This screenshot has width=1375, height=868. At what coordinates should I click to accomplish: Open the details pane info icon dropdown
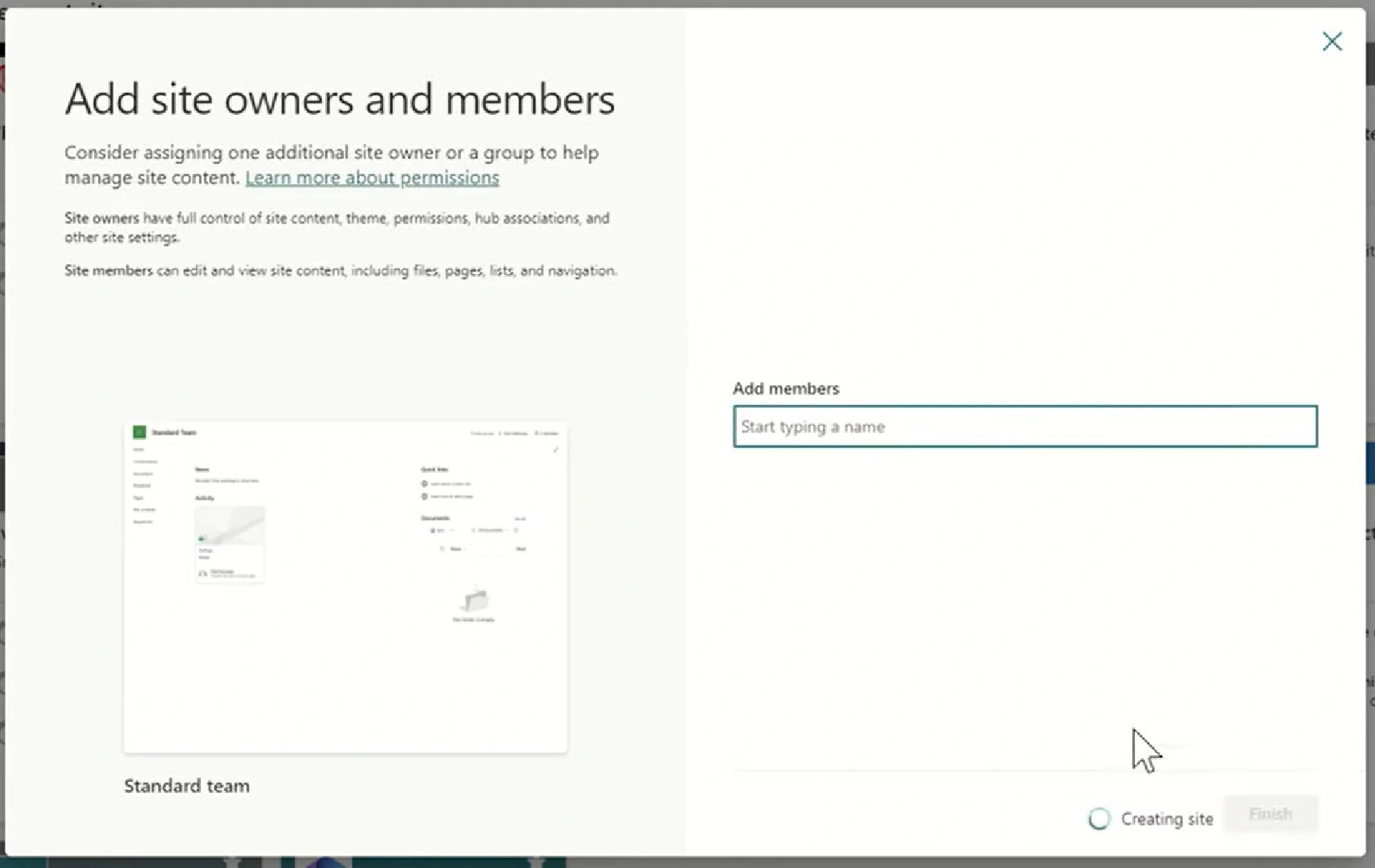pos(516,530)
